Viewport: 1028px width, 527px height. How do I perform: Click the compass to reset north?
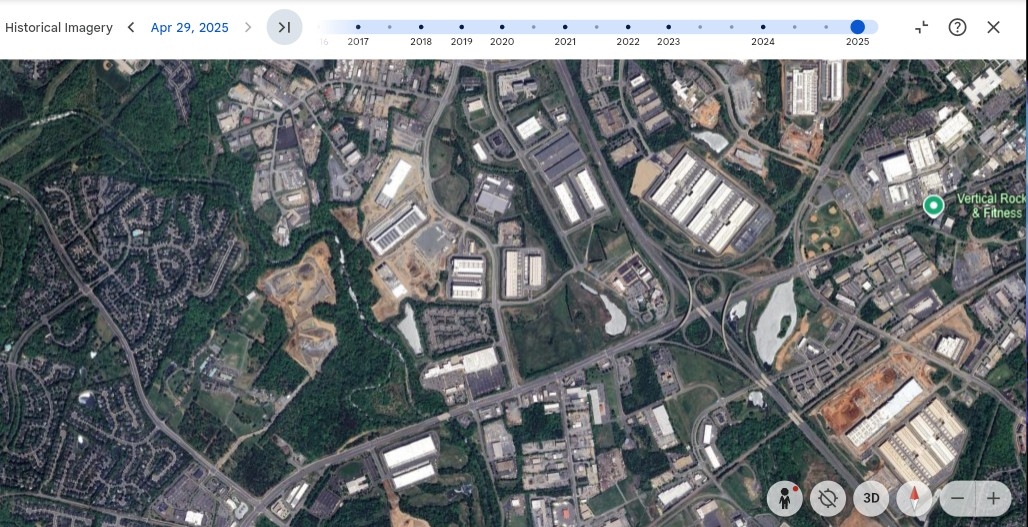[914, 498]
